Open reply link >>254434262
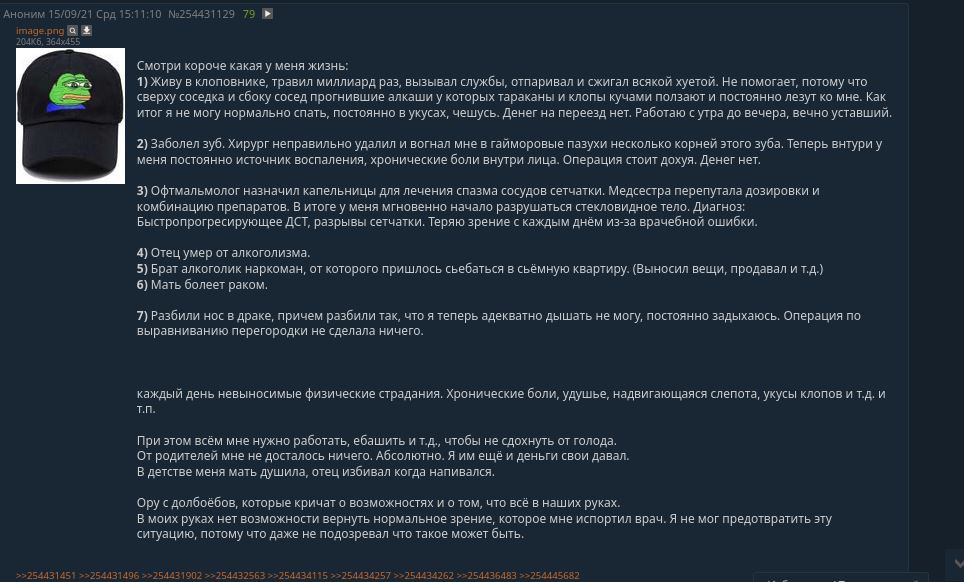964x582 pixels. point(424,576)
